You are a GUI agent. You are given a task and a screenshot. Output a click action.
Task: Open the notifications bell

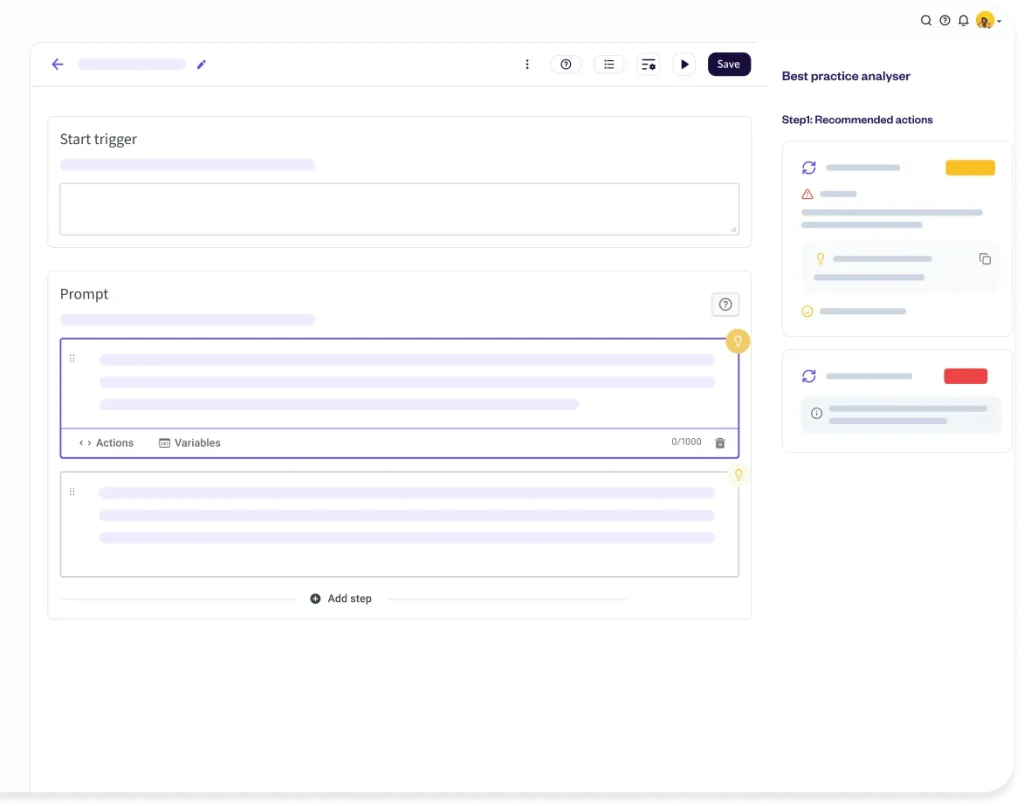(x=963, y=20)
